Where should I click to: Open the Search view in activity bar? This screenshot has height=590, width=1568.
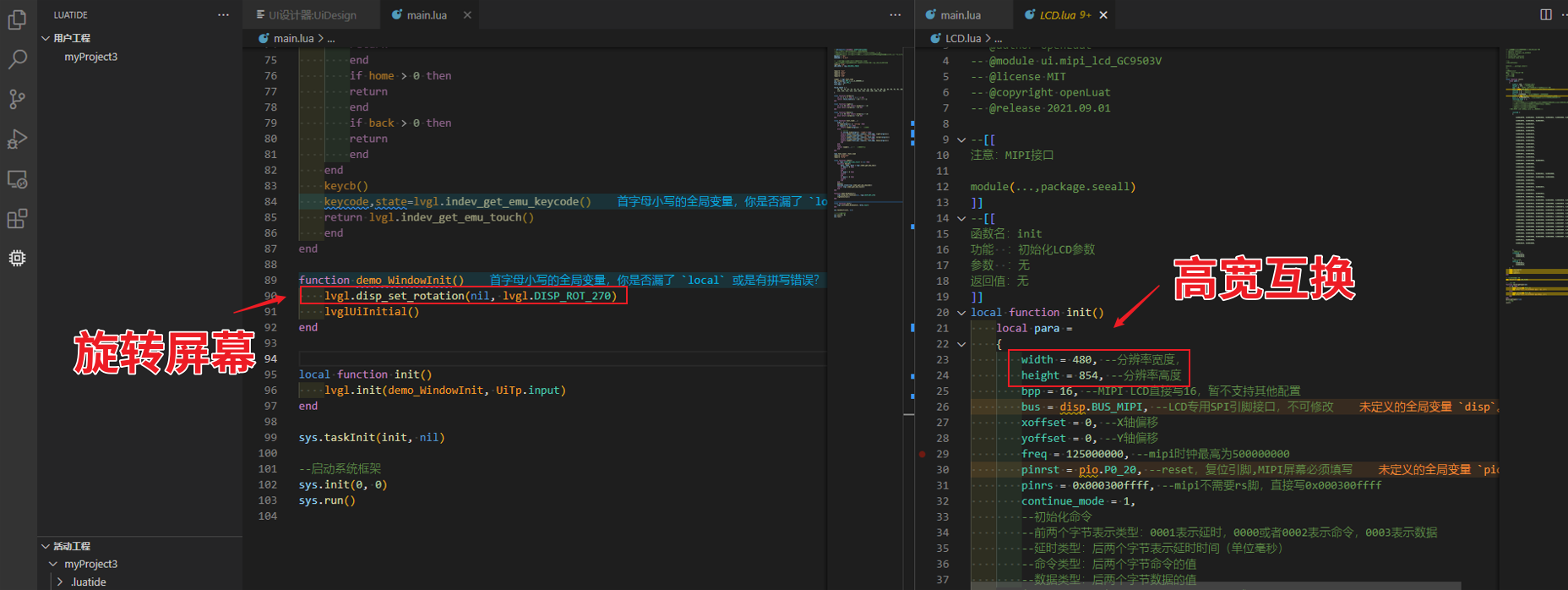(x=17, y=59)
